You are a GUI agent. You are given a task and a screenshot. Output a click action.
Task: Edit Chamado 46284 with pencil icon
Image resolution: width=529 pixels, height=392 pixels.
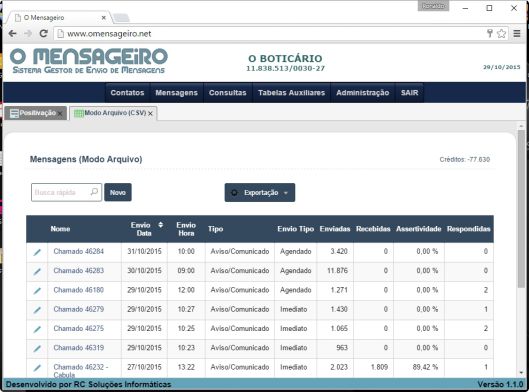[37, 252]
